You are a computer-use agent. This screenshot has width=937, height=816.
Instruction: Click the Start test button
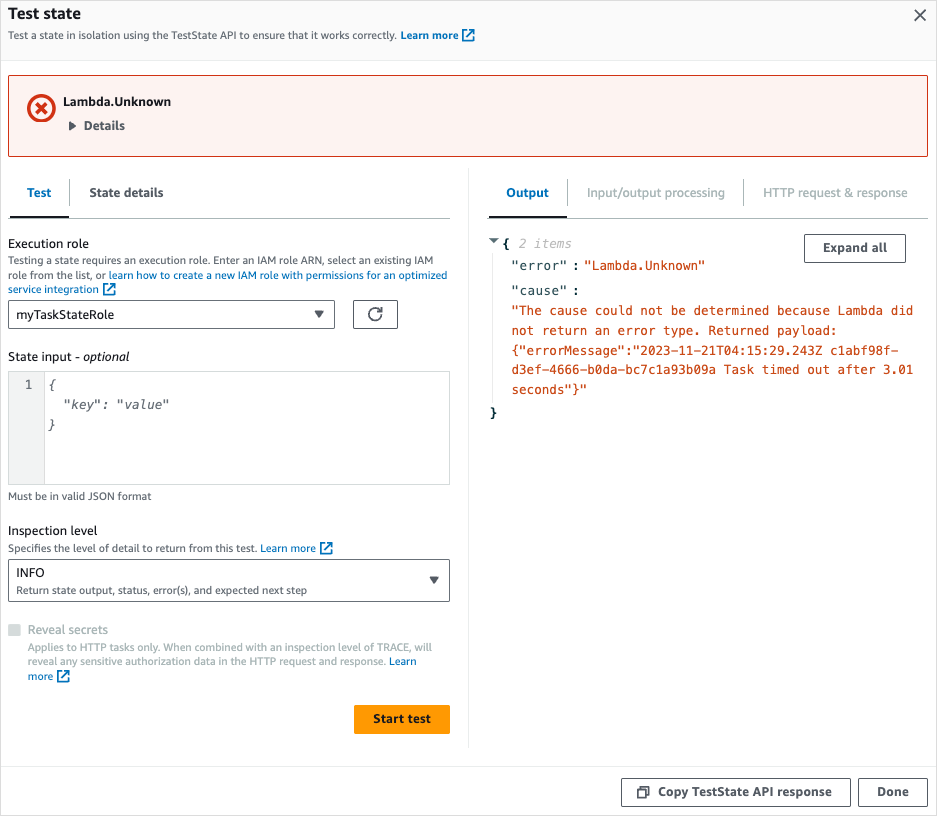coord(401,719)
